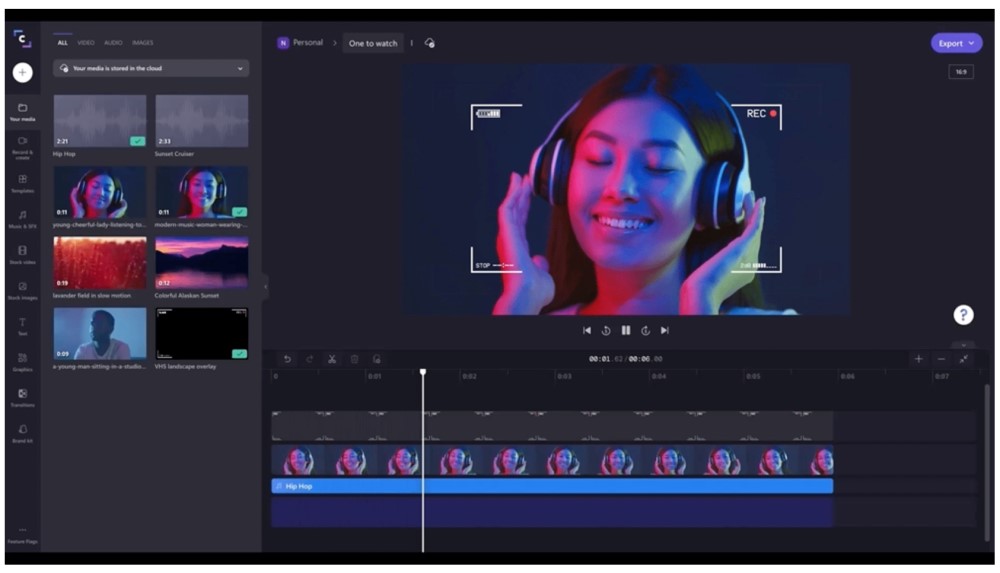This screenshot has width=1000, height=573.
Task: Skip to the start of the video
Action: [587, 331]
